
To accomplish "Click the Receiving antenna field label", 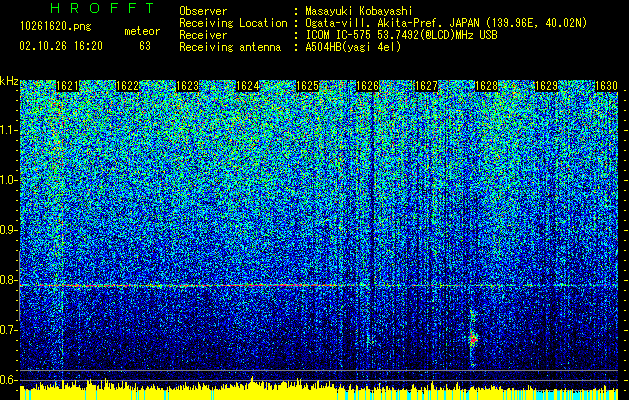I will [x=230, y=47].
